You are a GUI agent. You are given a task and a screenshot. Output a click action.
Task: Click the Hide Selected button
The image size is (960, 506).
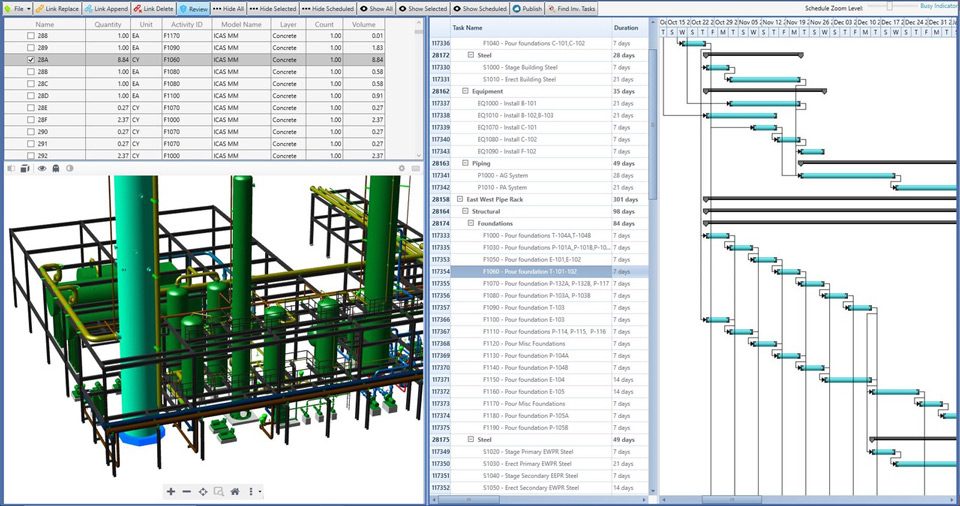273,8
